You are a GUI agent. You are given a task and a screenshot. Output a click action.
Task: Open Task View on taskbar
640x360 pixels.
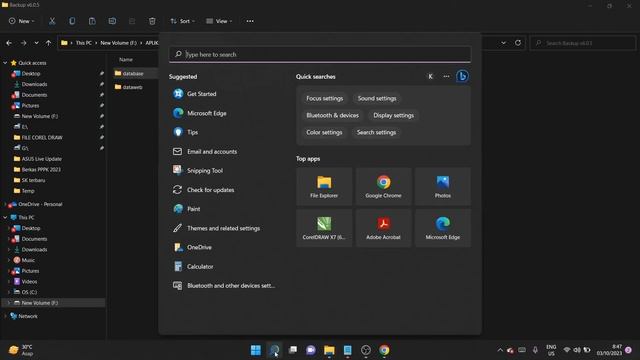pyautogui.click(x=293, y=350)
